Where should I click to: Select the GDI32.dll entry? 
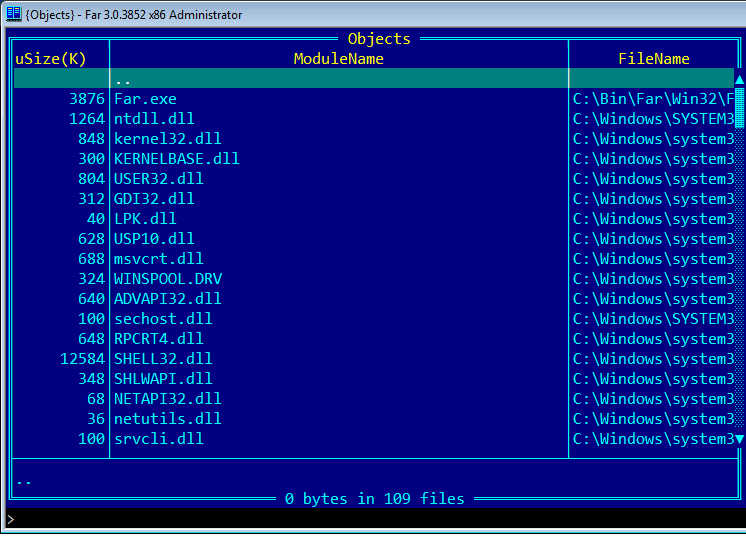(374, 199)
